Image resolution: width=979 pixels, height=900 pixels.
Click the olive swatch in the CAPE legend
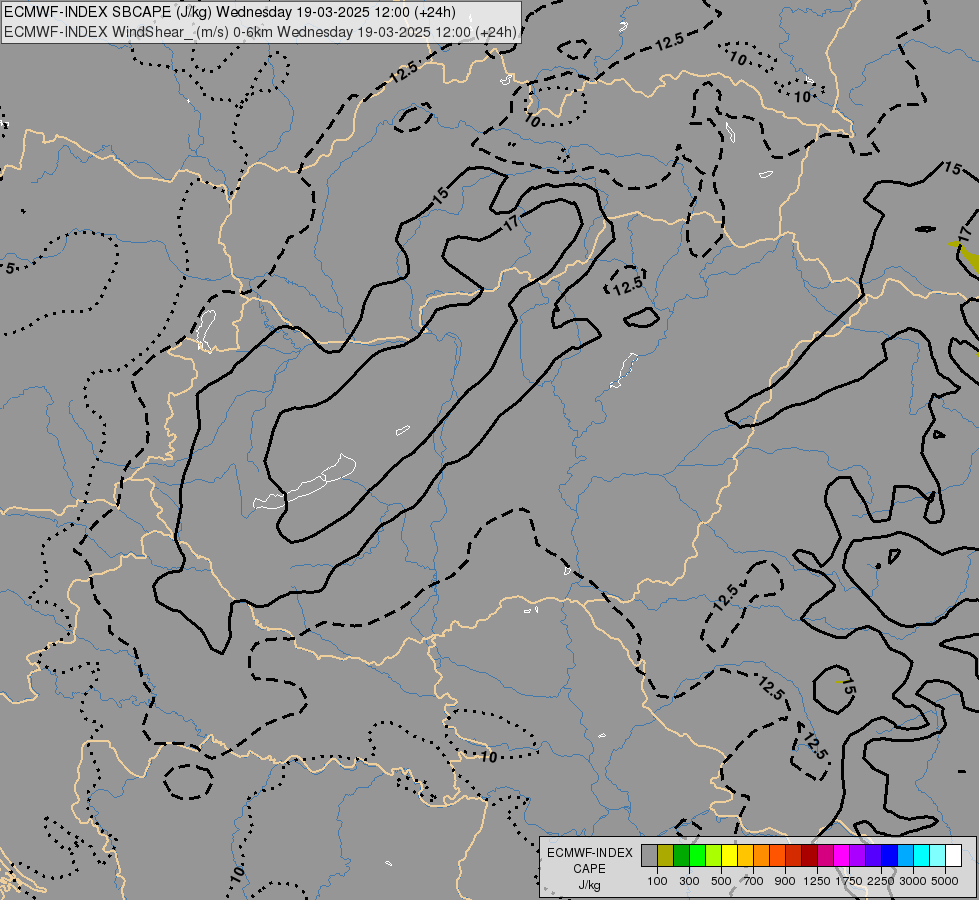pos(666,856)
